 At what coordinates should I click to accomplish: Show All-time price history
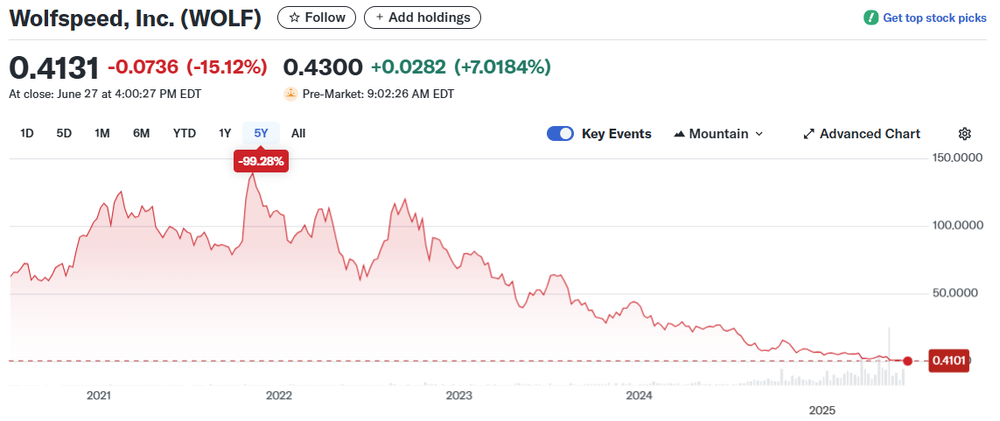click(298, 133)
